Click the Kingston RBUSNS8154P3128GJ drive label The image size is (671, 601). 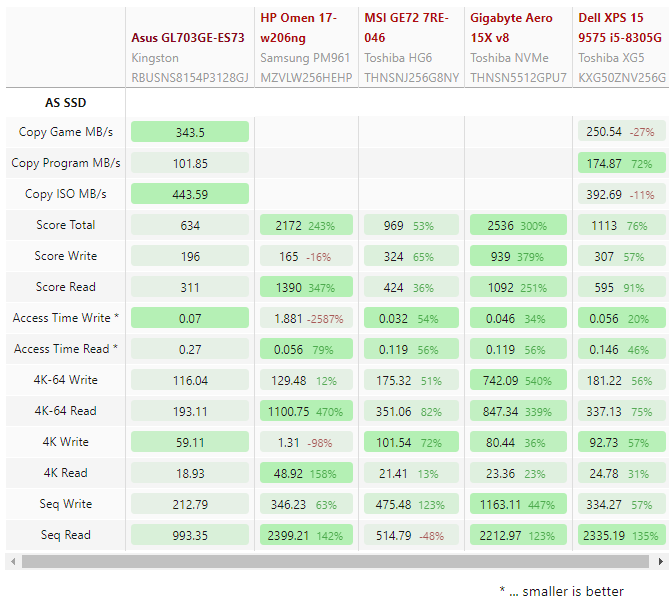click(x=190, y=68)
